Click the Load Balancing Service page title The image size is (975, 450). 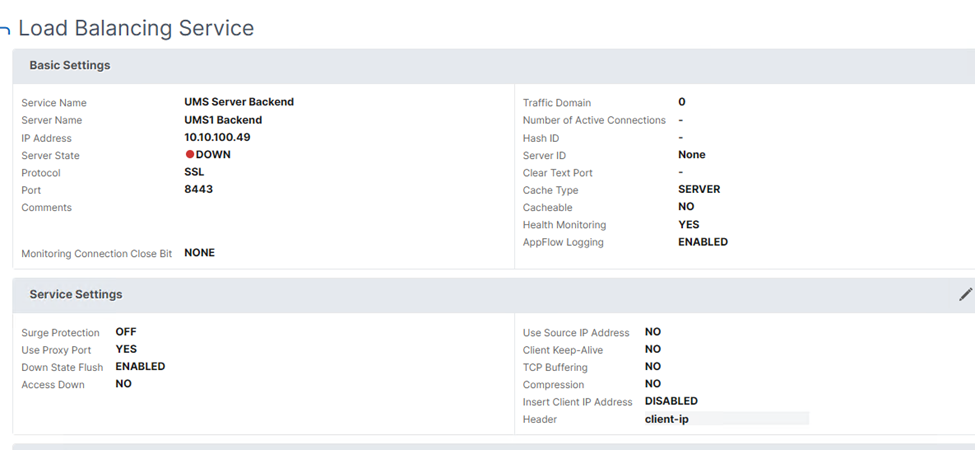pos(136,28)
